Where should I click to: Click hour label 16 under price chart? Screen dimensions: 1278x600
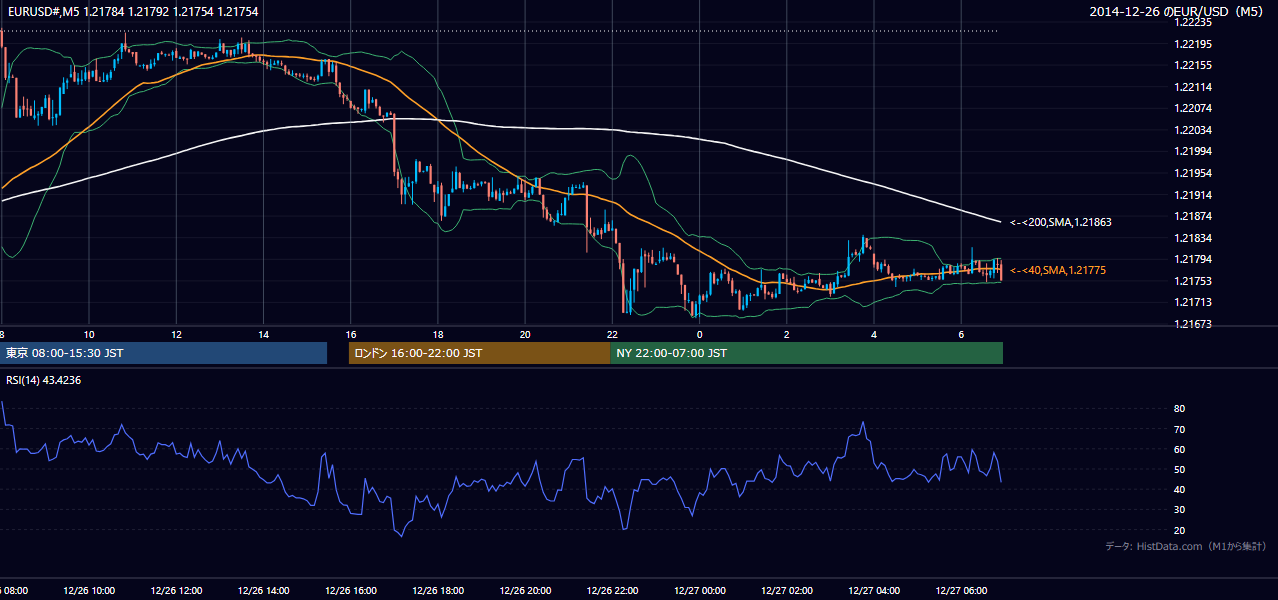pos(351,334)
